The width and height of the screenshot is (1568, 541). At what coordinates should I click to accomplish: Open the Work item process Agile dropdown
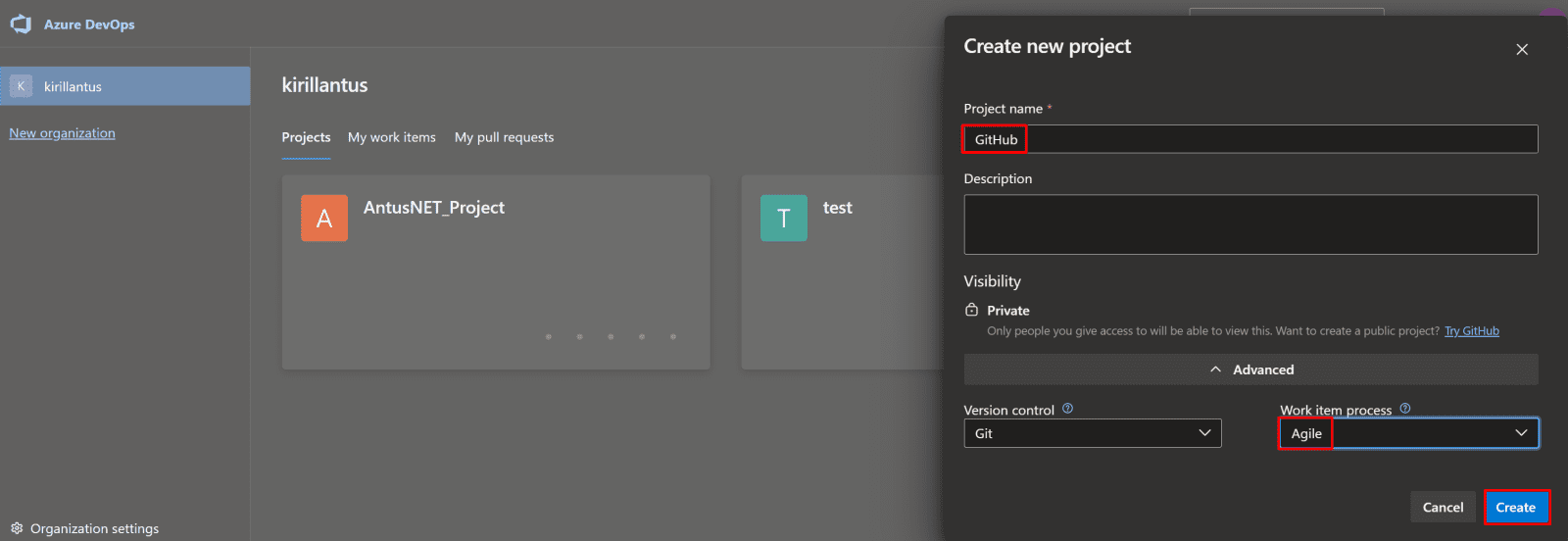[1408, 433]
